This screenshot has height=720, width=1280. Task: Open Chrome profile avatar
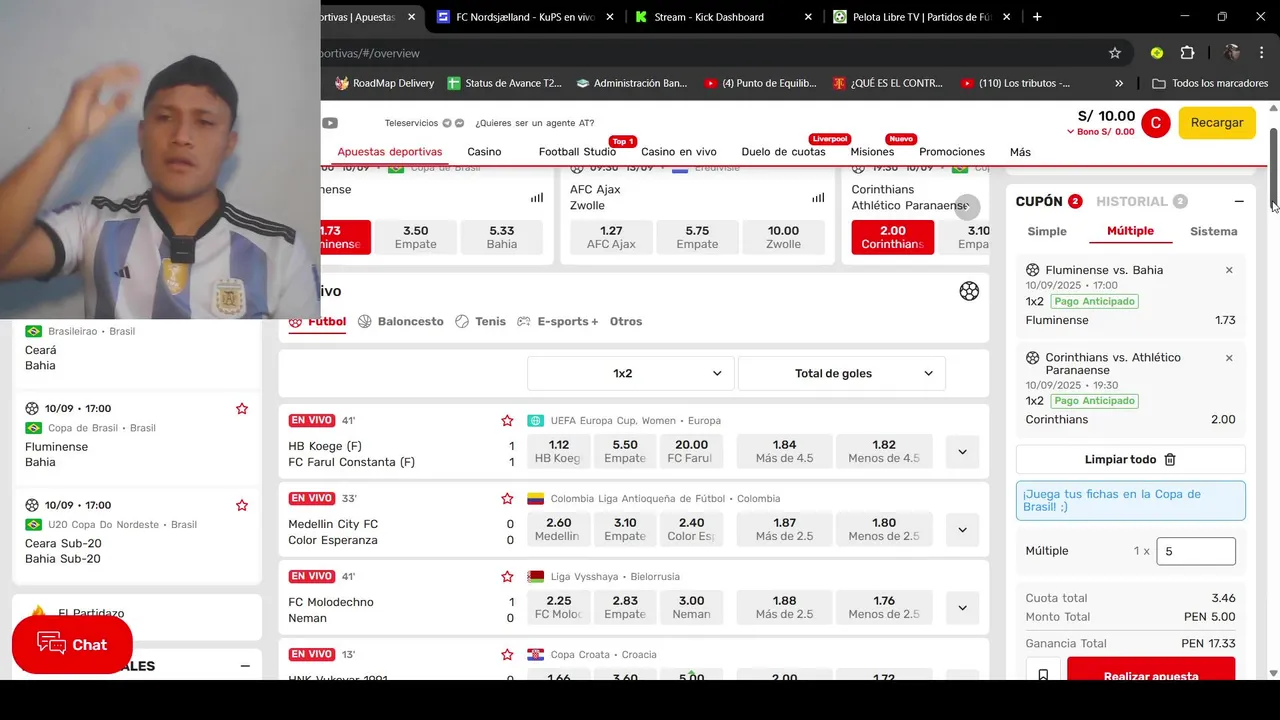tap(1232, 53)
